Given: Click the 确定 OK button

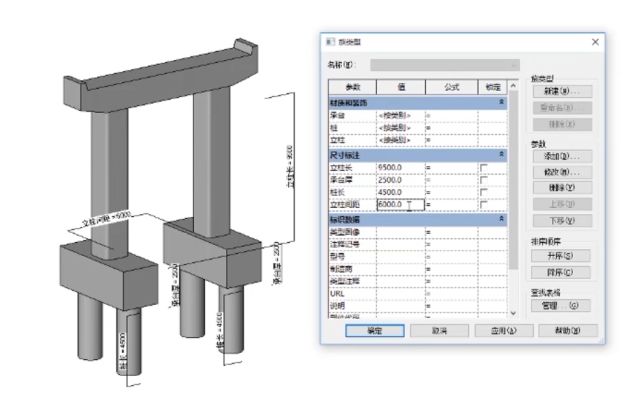Looking at the screenshot, I should (x=375, y=330).
